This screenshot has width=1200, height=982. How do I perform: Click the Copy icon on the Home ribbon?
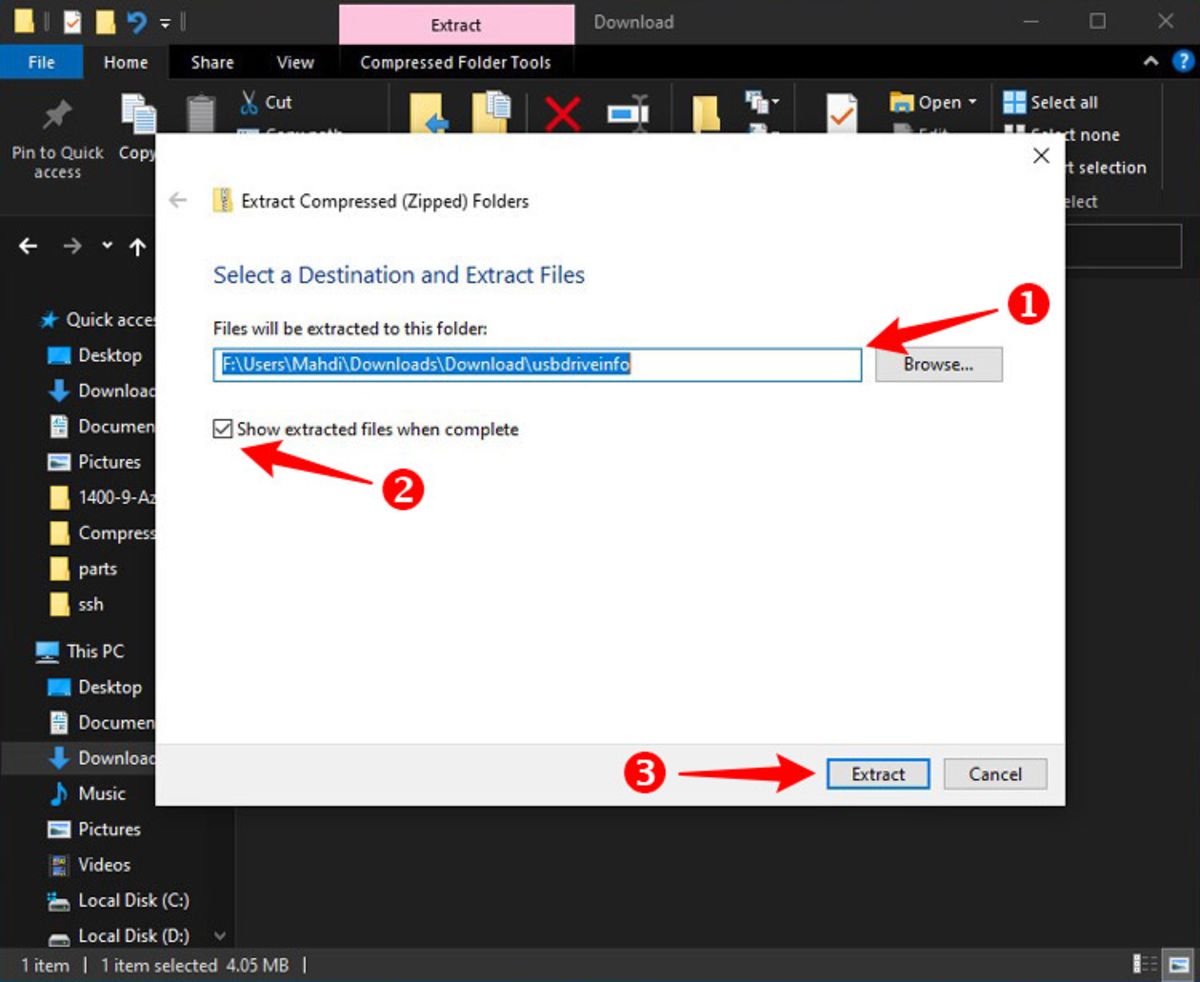point(138,113)
